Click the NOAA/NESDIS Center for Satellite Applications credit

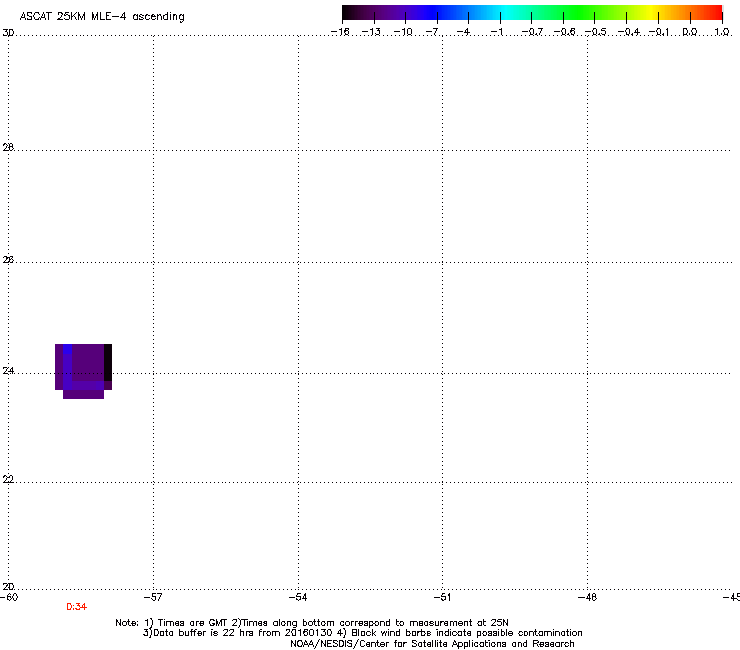432,644
